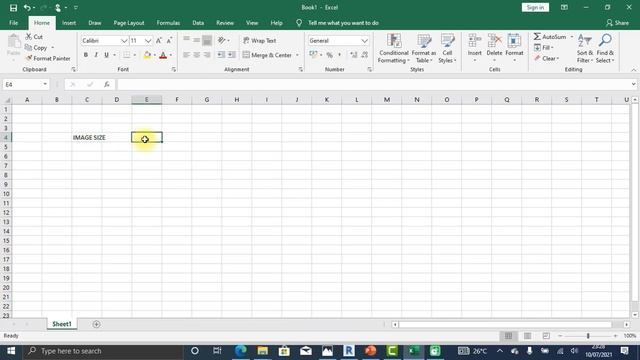Click the Format cells icon in Cells group
Image resolution: width=640 pixels, height=360 pixels.
514,41
